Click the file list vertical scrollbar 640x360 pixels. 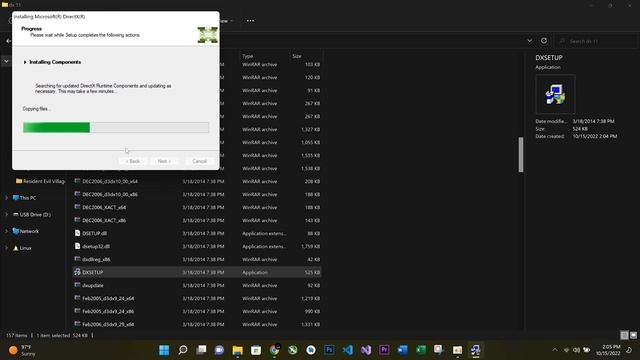point(521,155)
